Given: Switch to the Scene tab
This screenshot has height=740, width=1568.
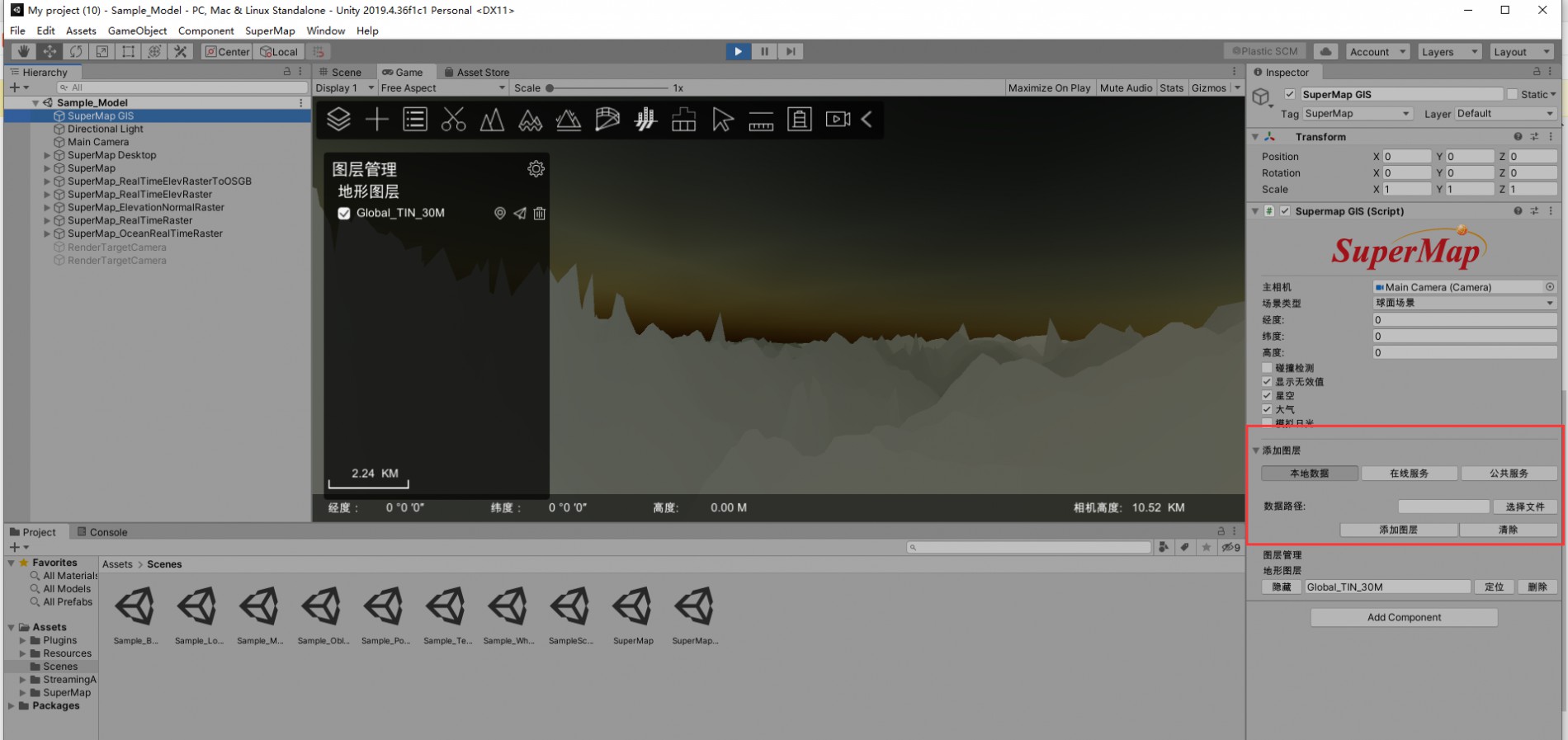Looking at the screenshot, I should (341, 73).
